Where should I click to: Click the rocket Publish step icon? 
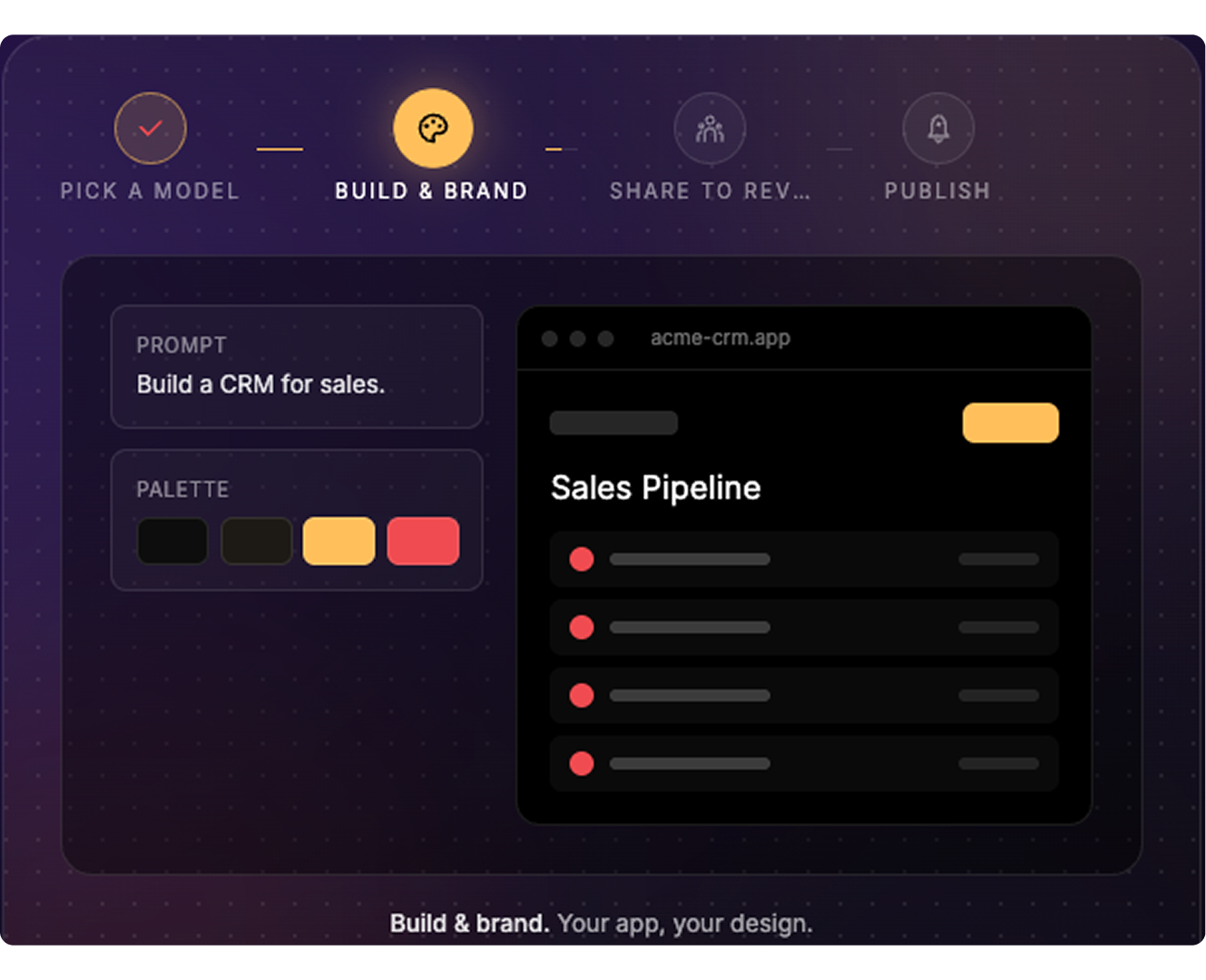pyautogui.click(x=938, y=128)
